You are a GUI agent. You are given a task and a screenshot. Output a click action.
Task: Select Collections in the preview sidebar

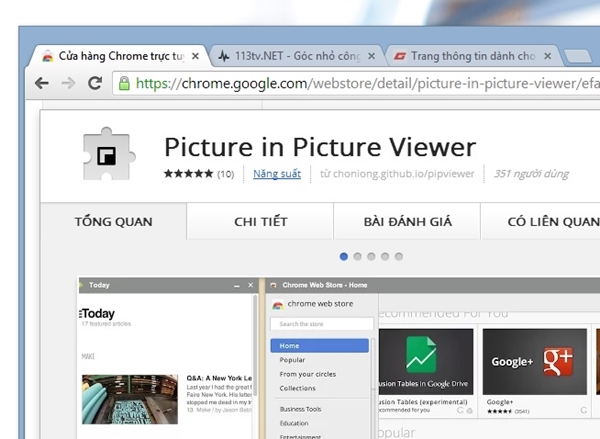(x=297, y=388)
